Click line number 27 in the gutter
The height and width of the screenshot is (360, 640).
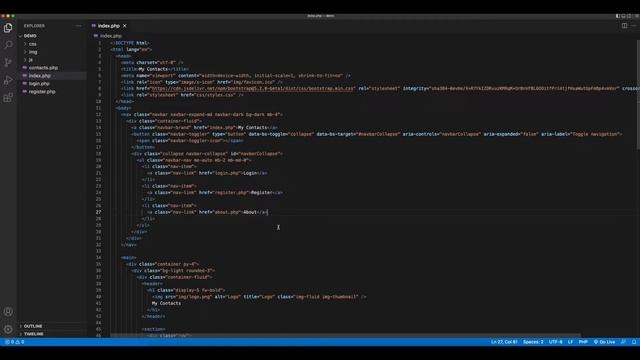98,212
